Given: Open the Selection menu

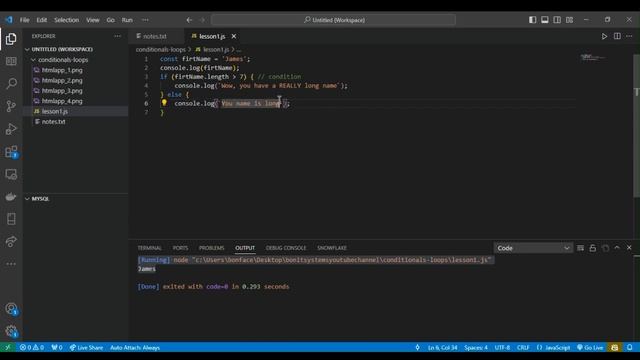Looking at the screenshot, I should coord(67,20).
